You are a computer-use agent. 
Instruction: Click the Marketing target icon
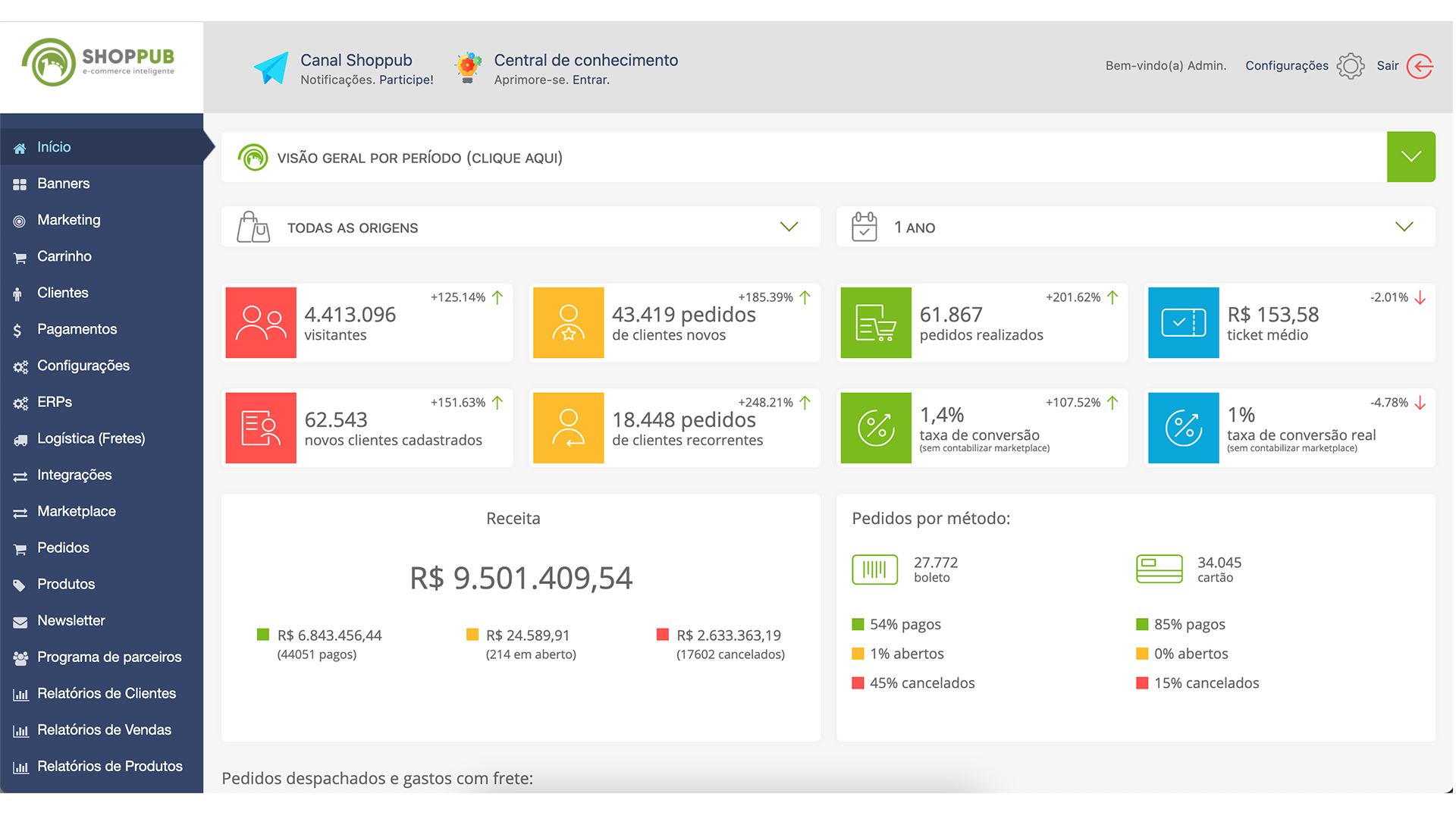(20, 221)
